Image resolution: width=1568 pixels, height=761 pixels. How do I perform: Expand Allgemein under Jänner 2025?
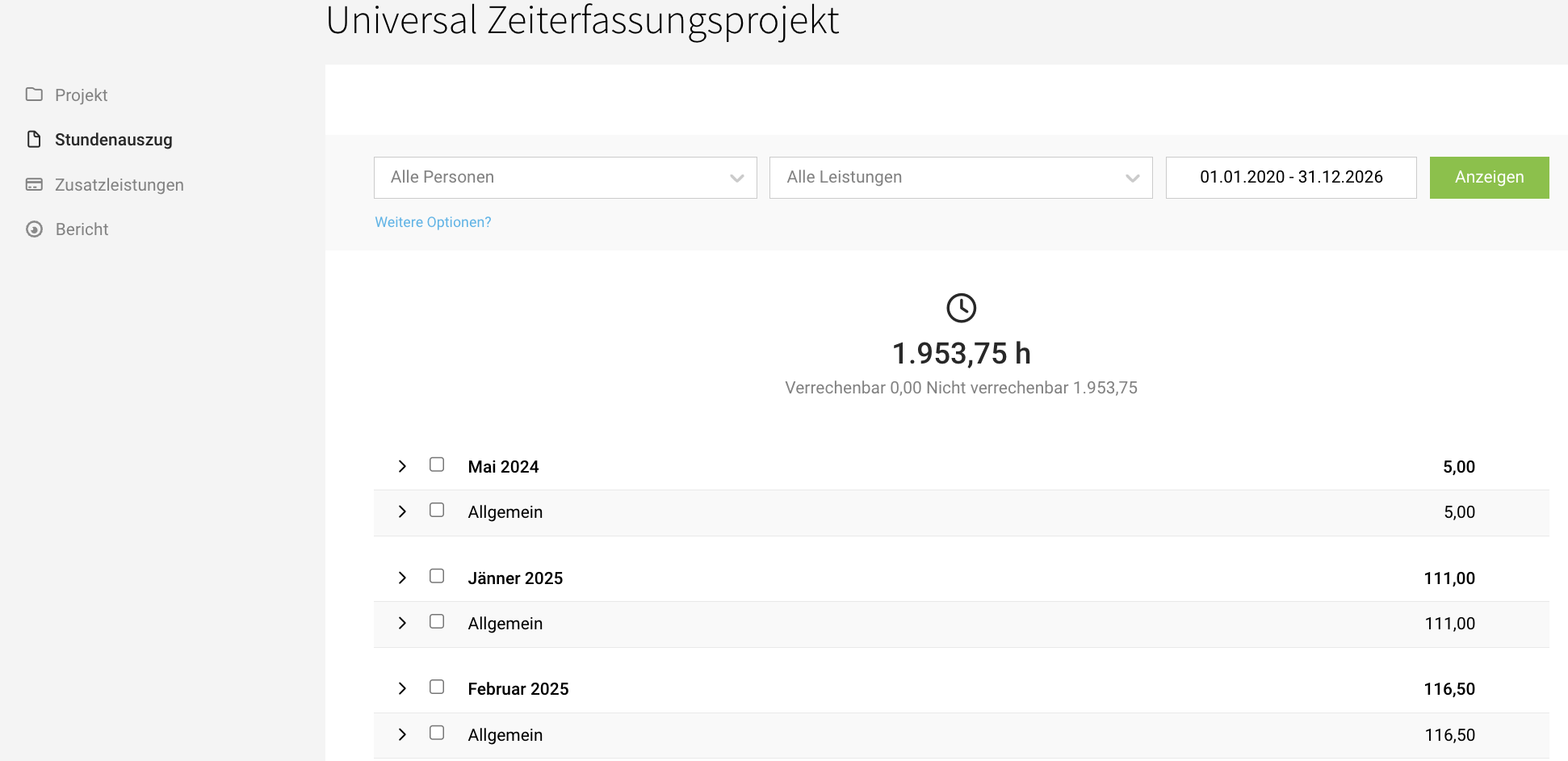tap(402, 623)
